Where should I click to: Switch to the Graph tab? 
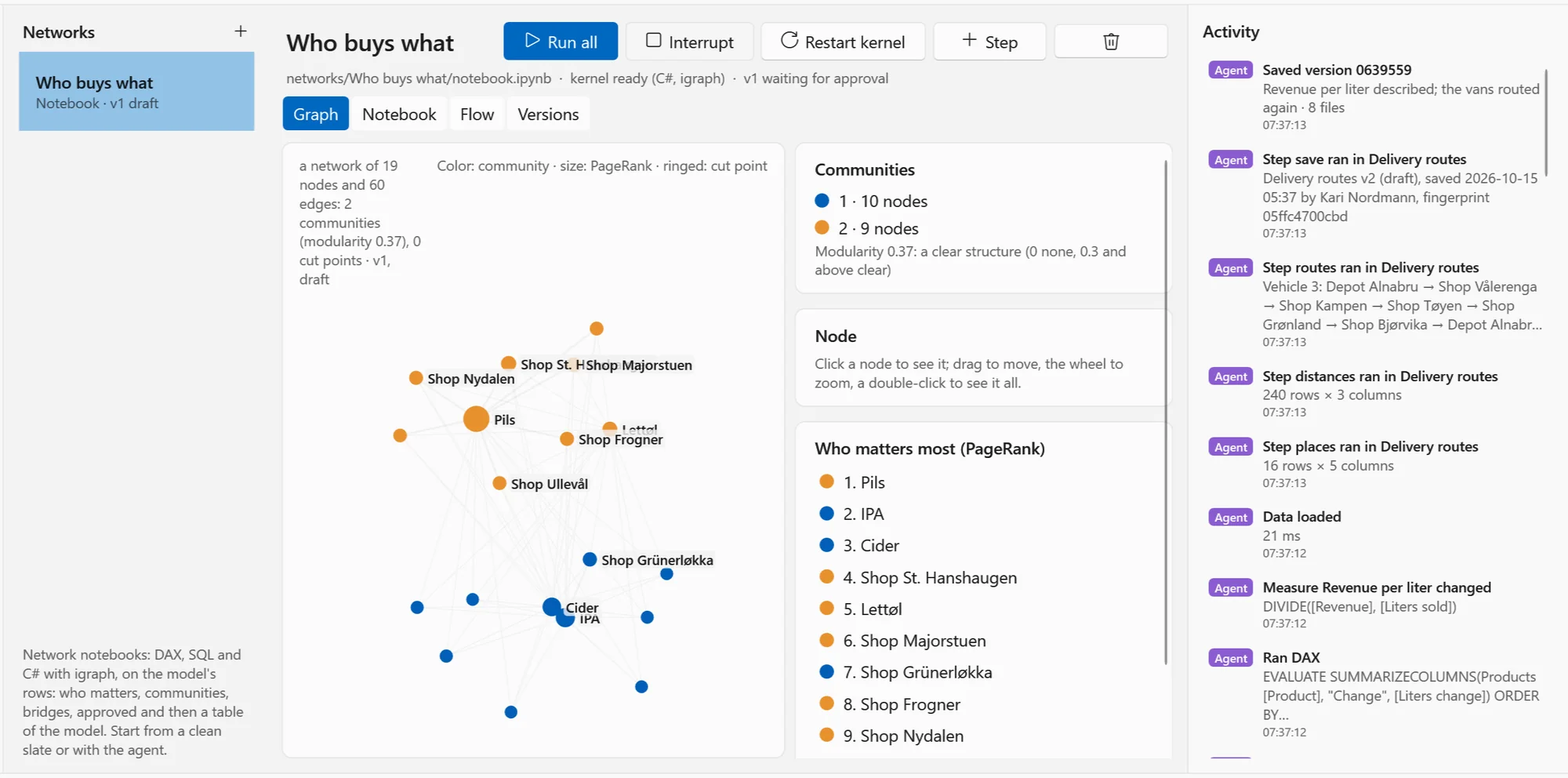(x=315, y=115)
